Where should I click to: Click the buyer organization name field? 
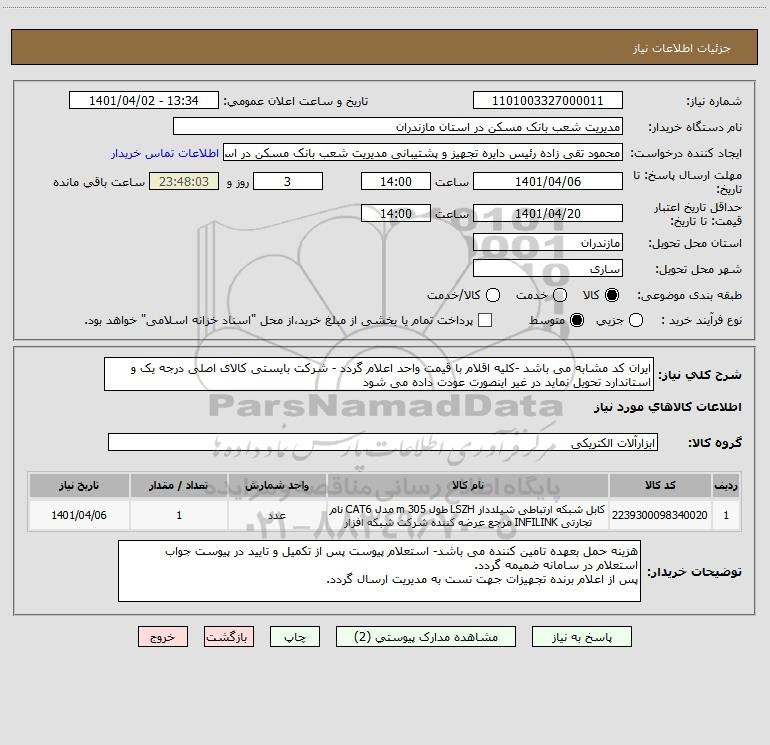click(x=398, y=127)
